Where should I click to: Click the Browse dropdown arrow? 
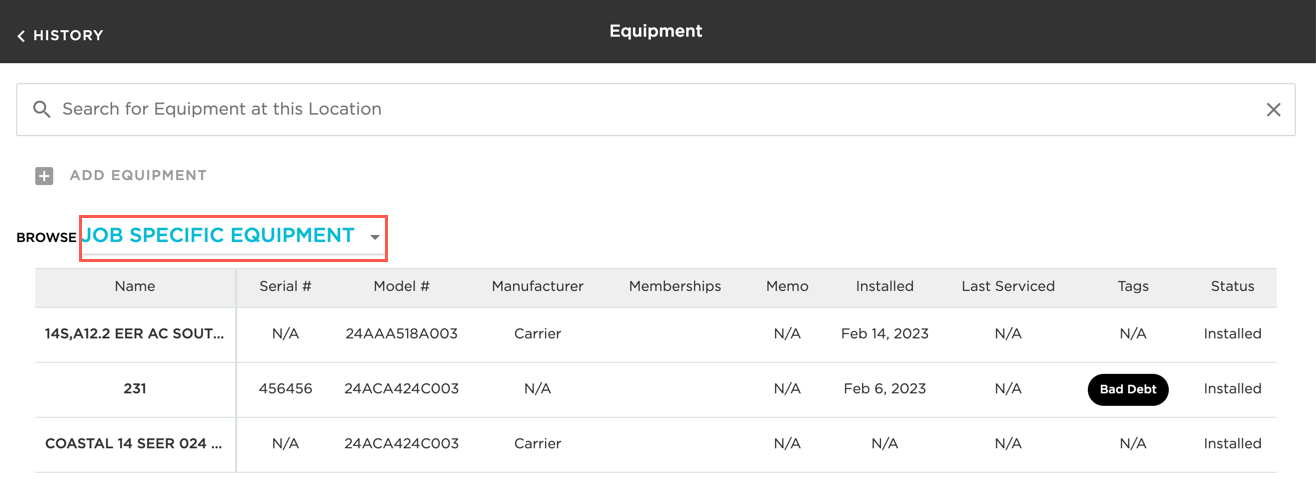[375, 238]
